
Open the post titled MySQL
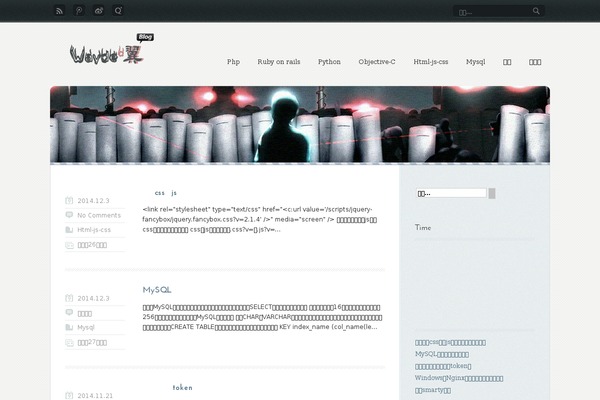(157, 290)
